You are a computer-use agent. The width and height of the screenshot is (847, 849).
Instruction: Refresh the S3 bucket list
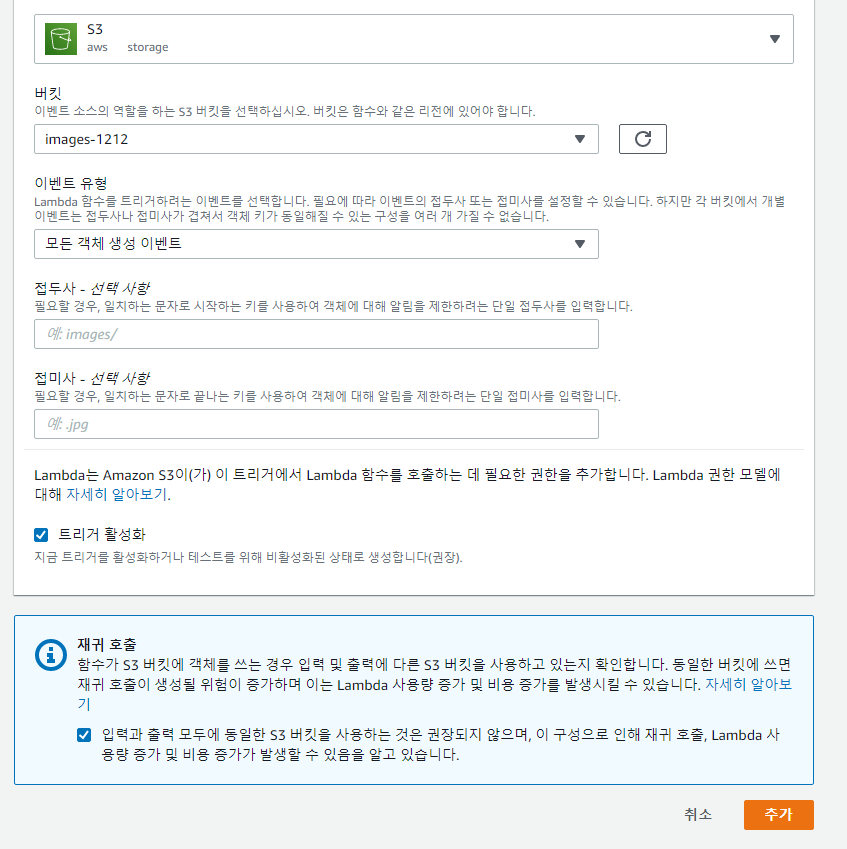tap(643, 139)
